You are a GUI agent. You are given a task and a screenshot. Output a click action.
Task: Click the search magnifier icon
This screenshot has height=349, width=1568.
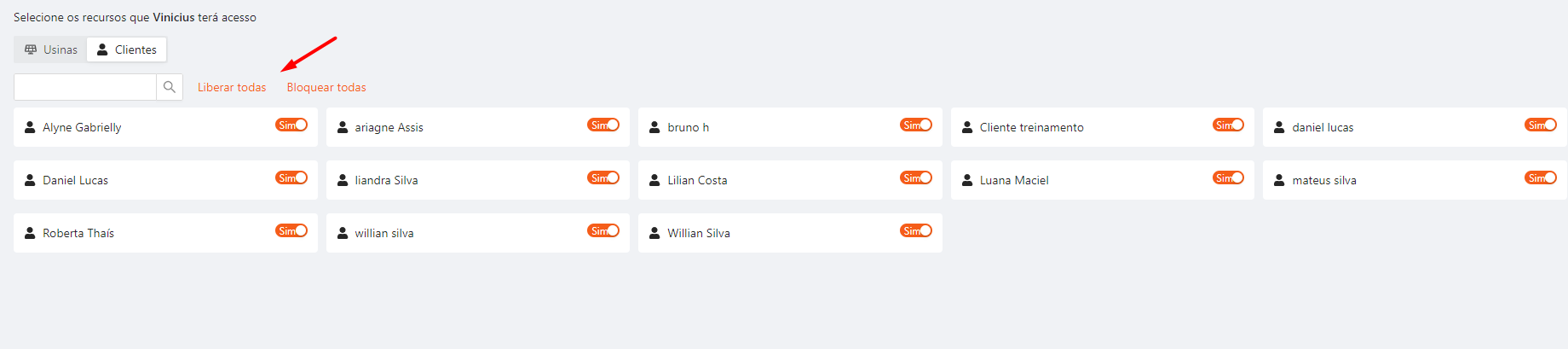click(170, 87)
